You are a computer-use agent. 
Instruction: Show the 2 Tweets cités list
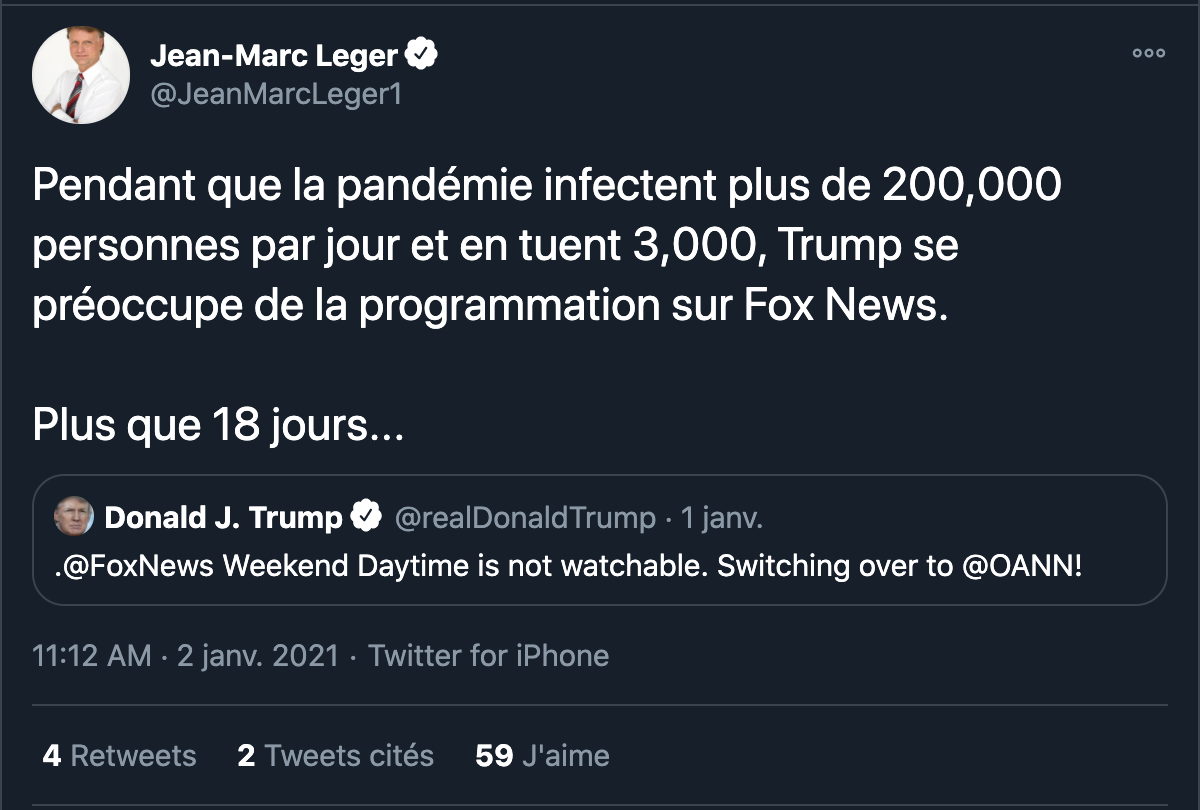point(335,755)
